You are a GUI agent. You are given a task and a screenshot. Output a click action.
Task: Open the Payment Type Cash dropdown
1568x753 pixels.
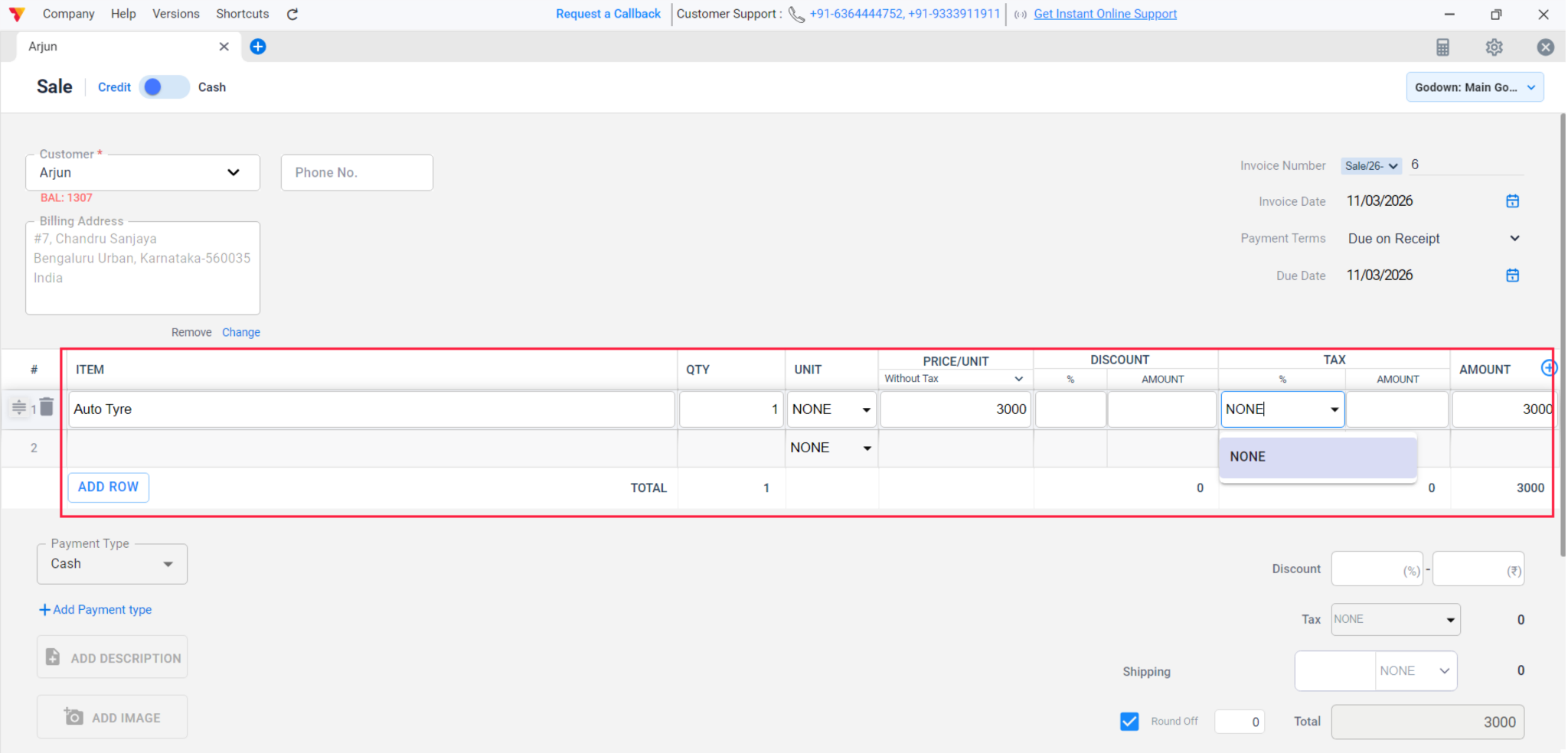pyautogui.click(x=113, y=564)
